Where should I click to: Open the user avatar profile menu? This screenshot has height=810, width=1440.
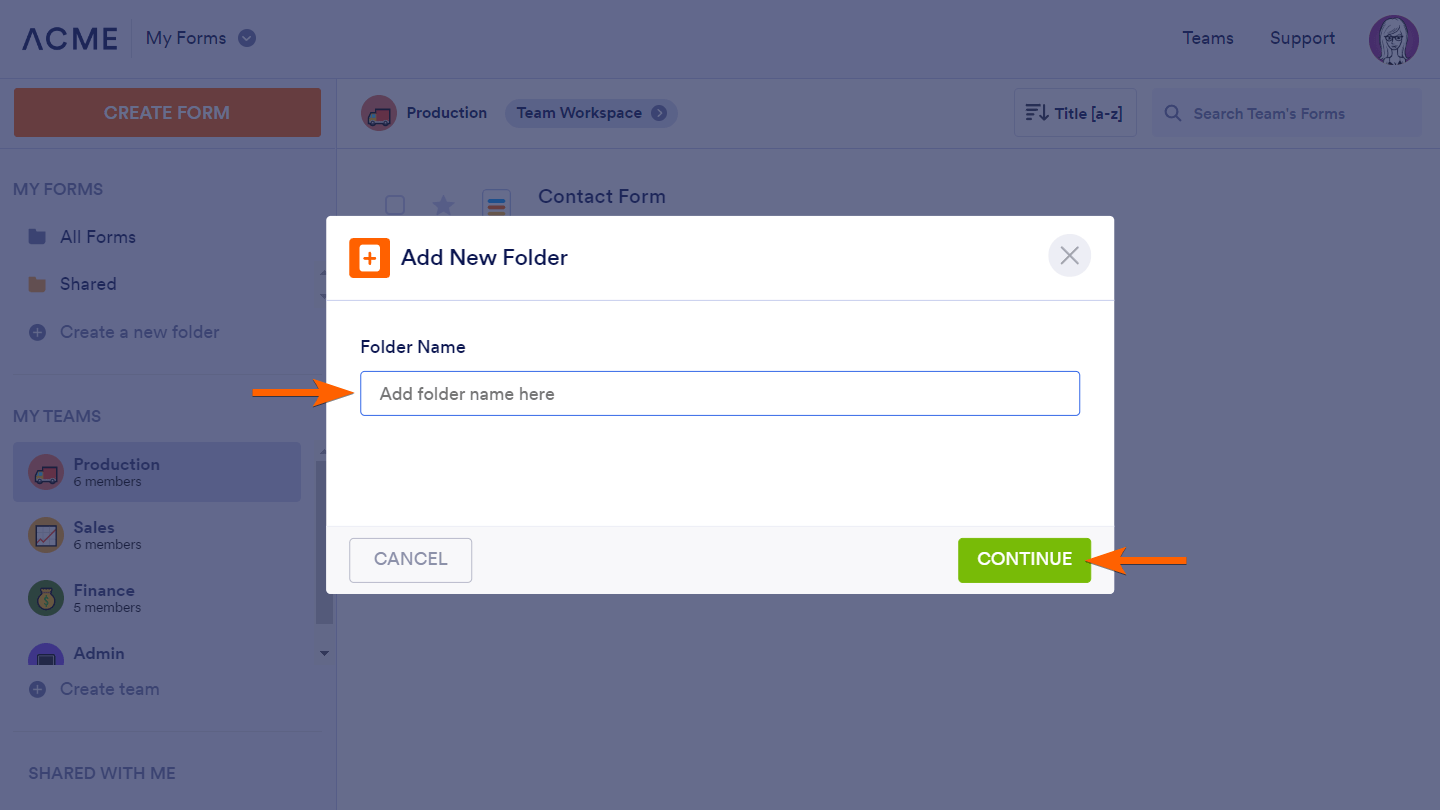[x=1394, y=40]
